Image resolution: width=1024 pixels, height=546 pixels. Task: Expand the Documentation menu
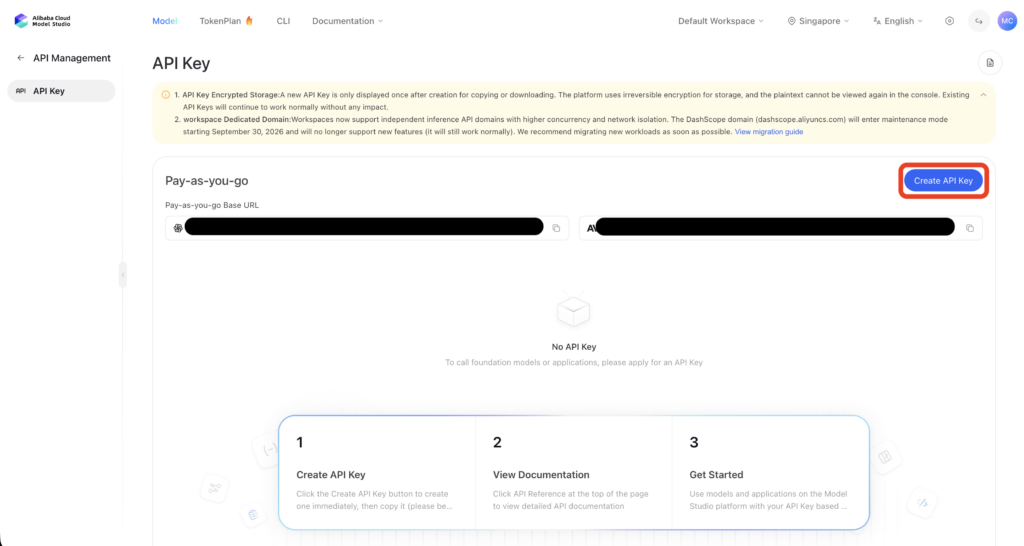click(347, 21)
